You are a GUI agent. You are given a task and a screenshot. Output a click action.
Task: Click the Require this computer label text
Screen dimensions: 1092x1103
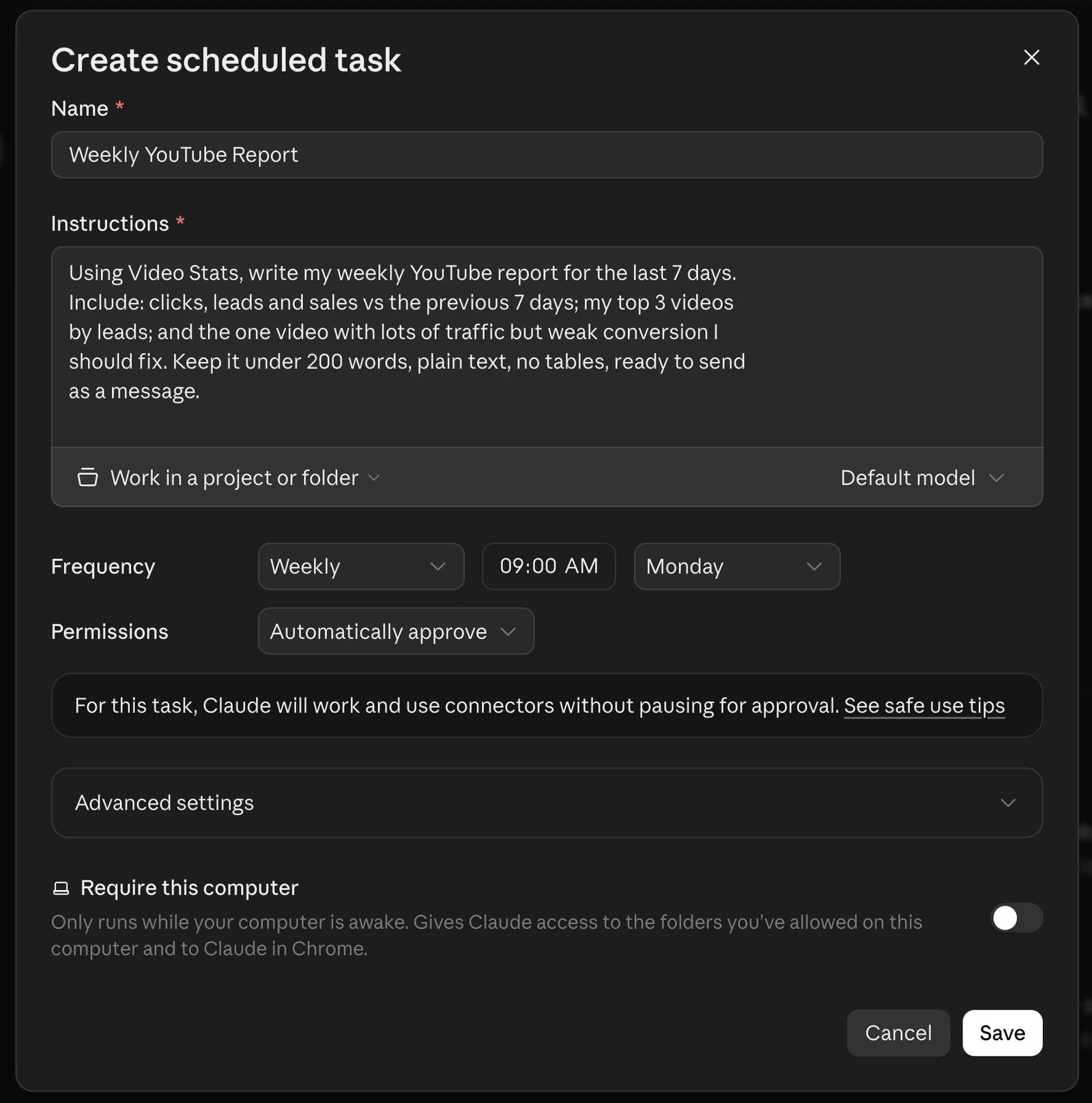[190, 888]
